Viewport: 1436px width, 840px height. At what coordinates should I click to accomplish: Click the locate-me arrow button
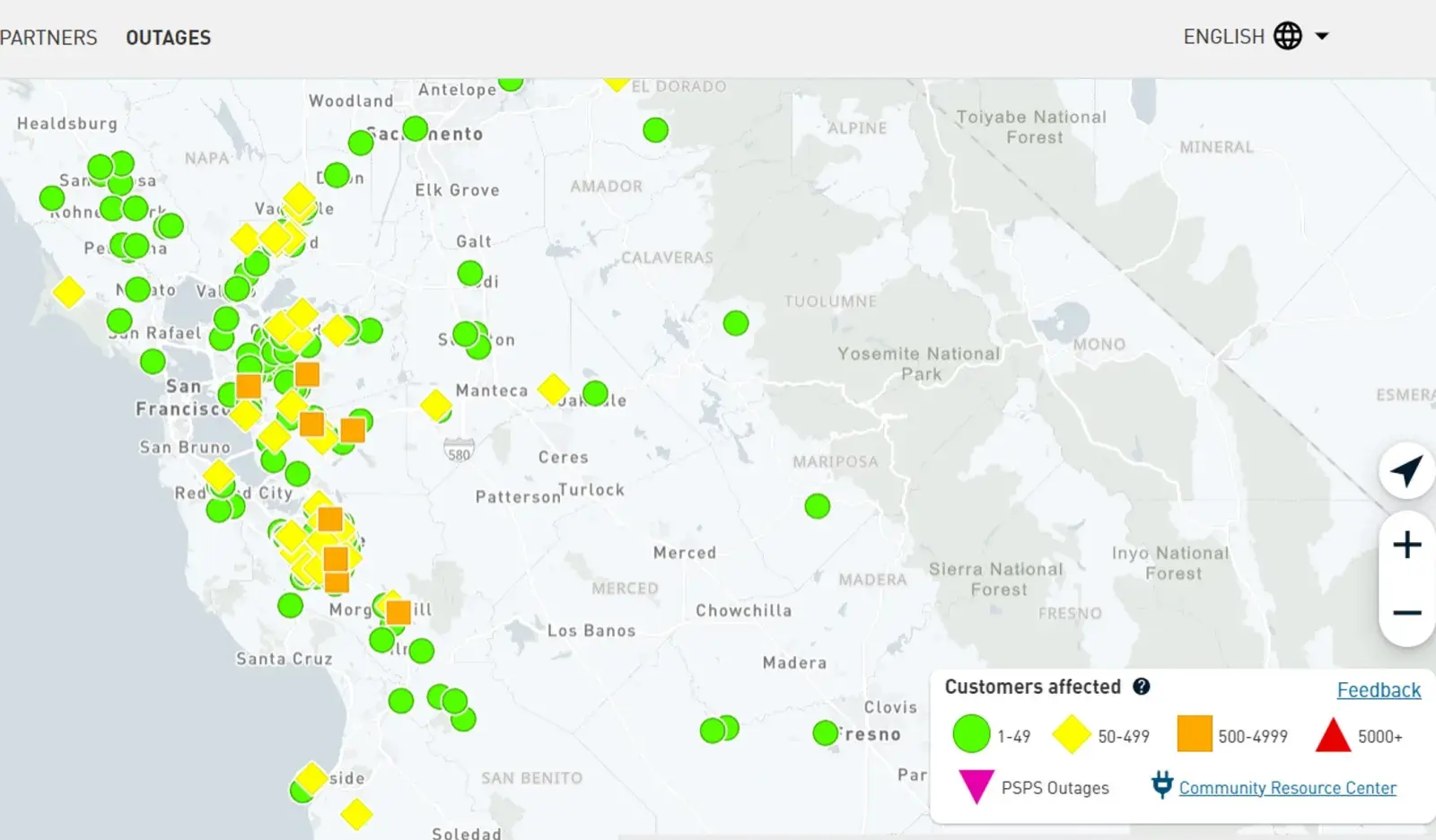click(x=1406, y=470)
